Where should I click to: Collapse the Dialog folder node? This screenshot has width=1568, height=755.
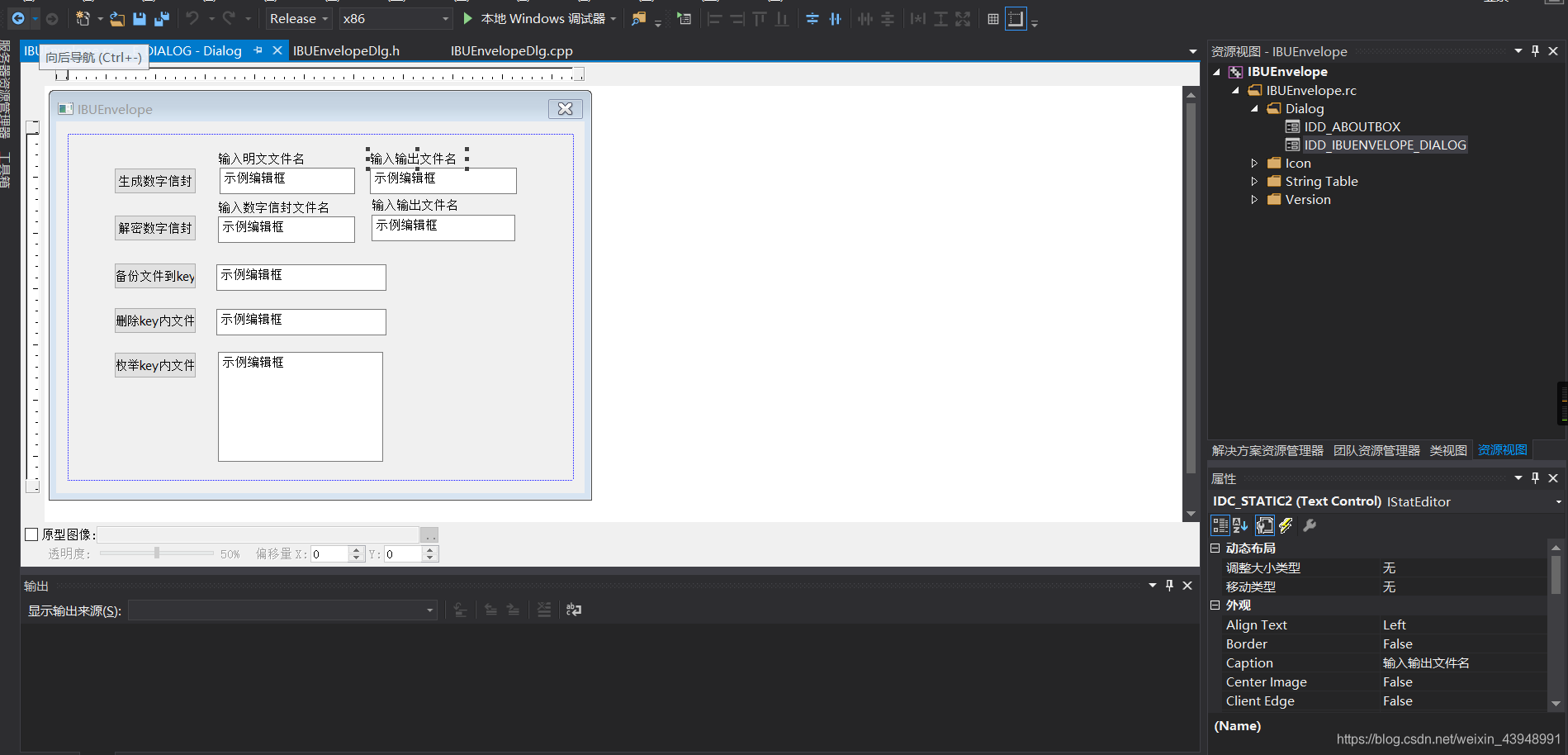pyautogui.click(x=1254, y=108)
